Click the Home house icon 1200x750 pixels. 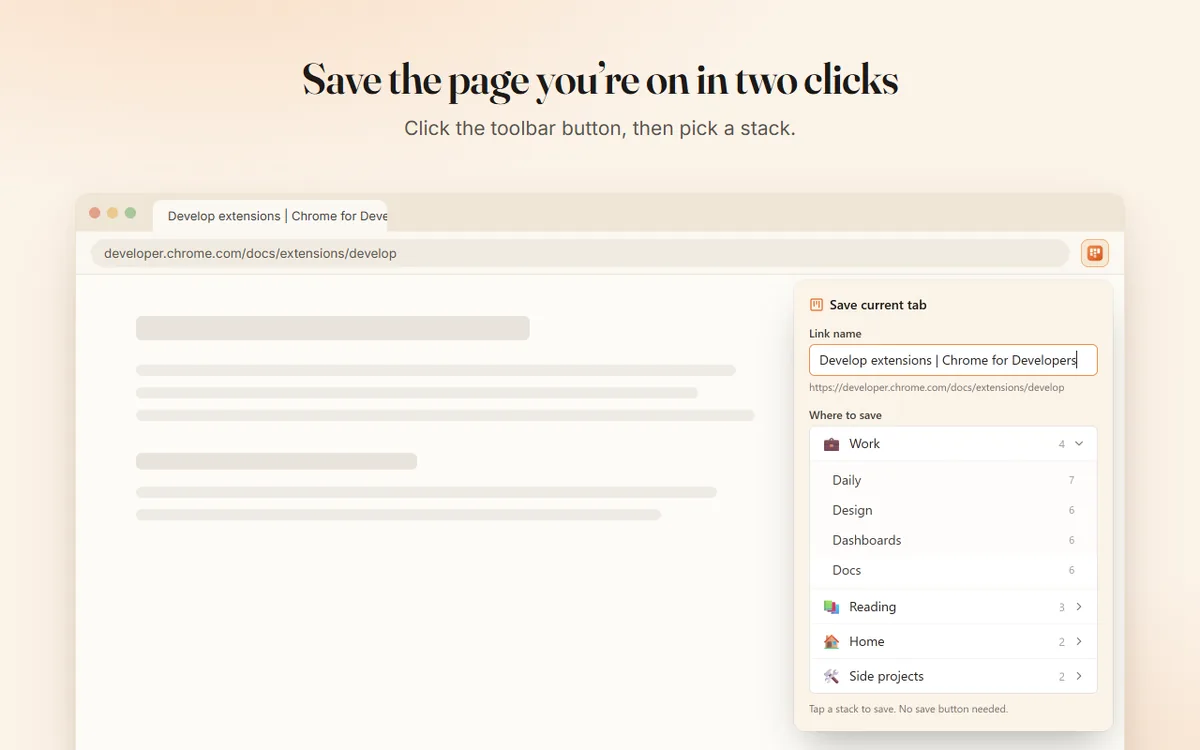tap(831, 642)
